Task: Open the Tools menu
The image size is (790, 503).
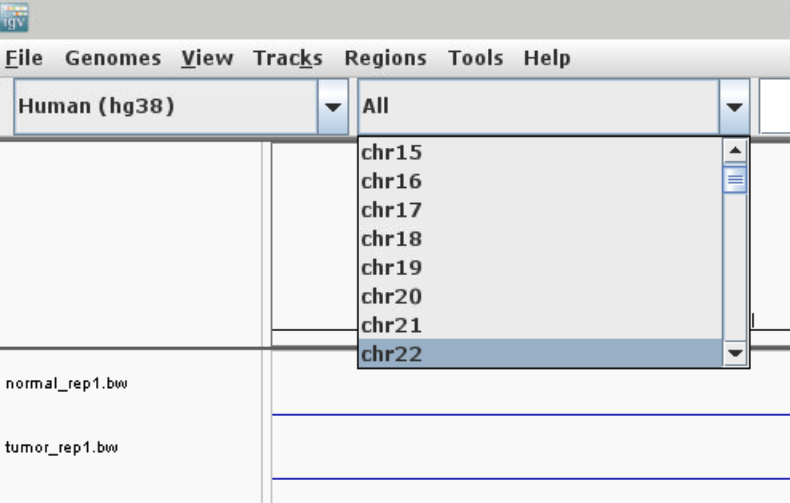Action: tap(475, 58)
